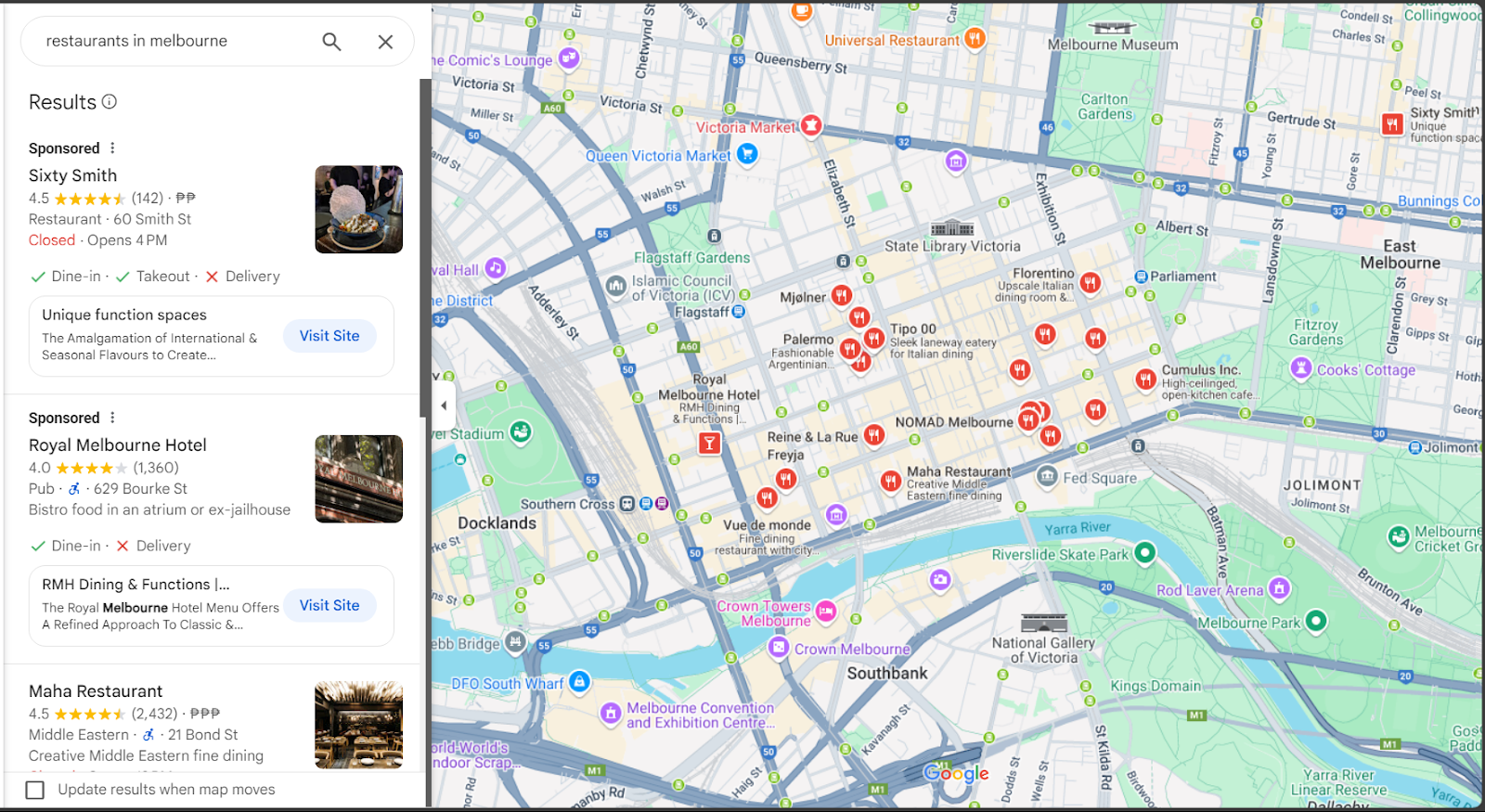This screenshot has height=812, width=1485.
Task: Select the Cumulus Inc. restaurant pin
Action: [x=1145, y=379]
